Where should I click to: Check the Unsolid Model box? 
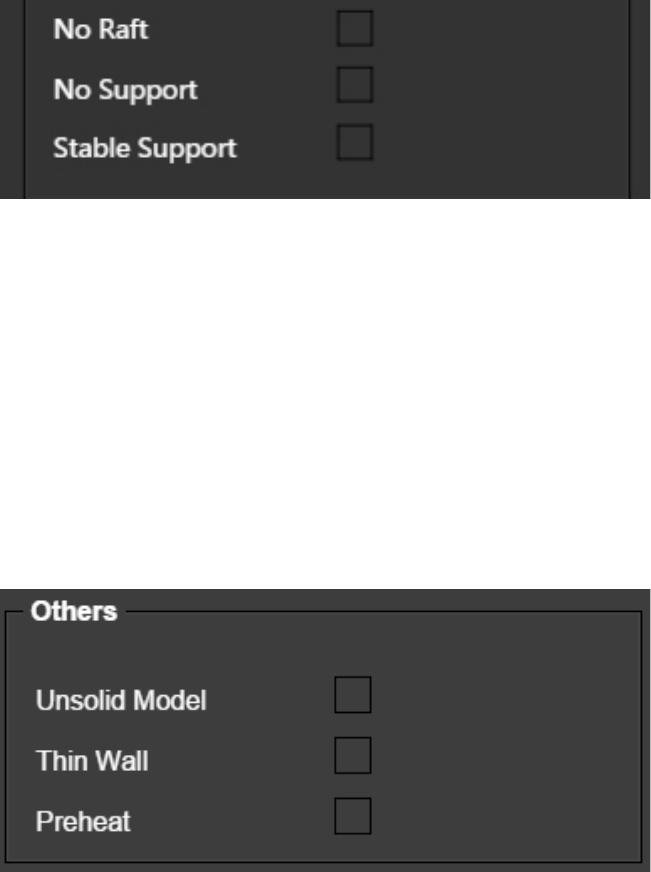click(x=353, y=695)
